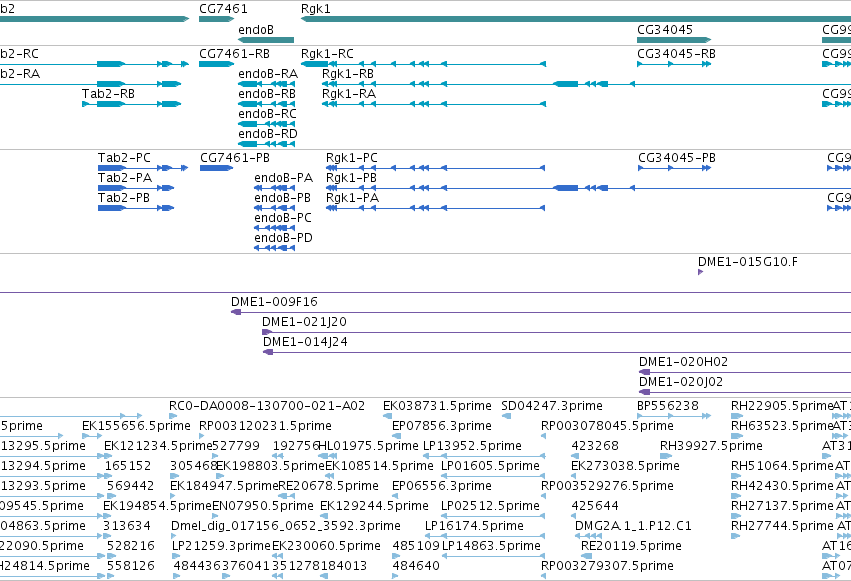Select protein endoB-PB
Image resolution: width=851 pixels, height=581 pixels.
(x=282, y=198)
